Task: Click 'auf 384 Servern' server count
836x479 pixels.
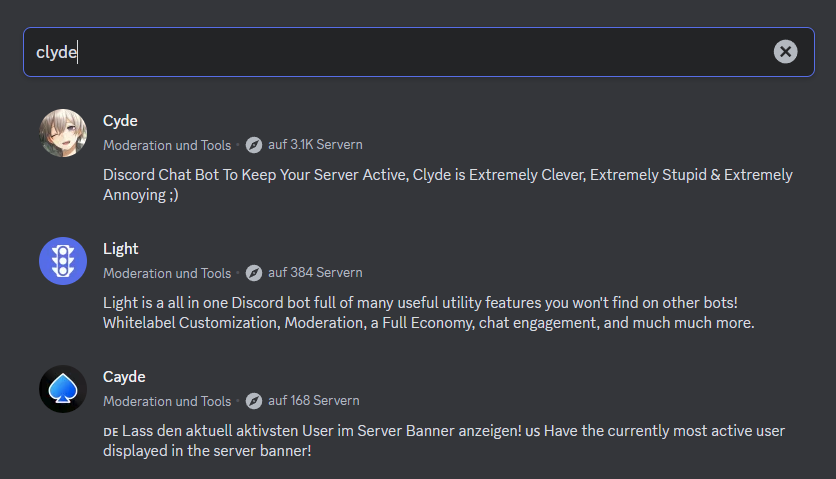Action: point(315,273)
